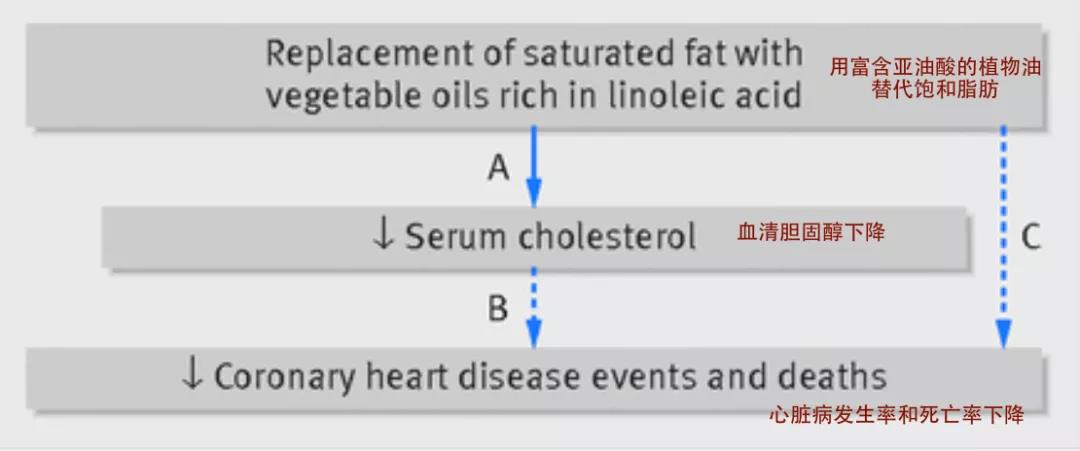Click the long dashed arrow labeled C

pos(1004,237)
